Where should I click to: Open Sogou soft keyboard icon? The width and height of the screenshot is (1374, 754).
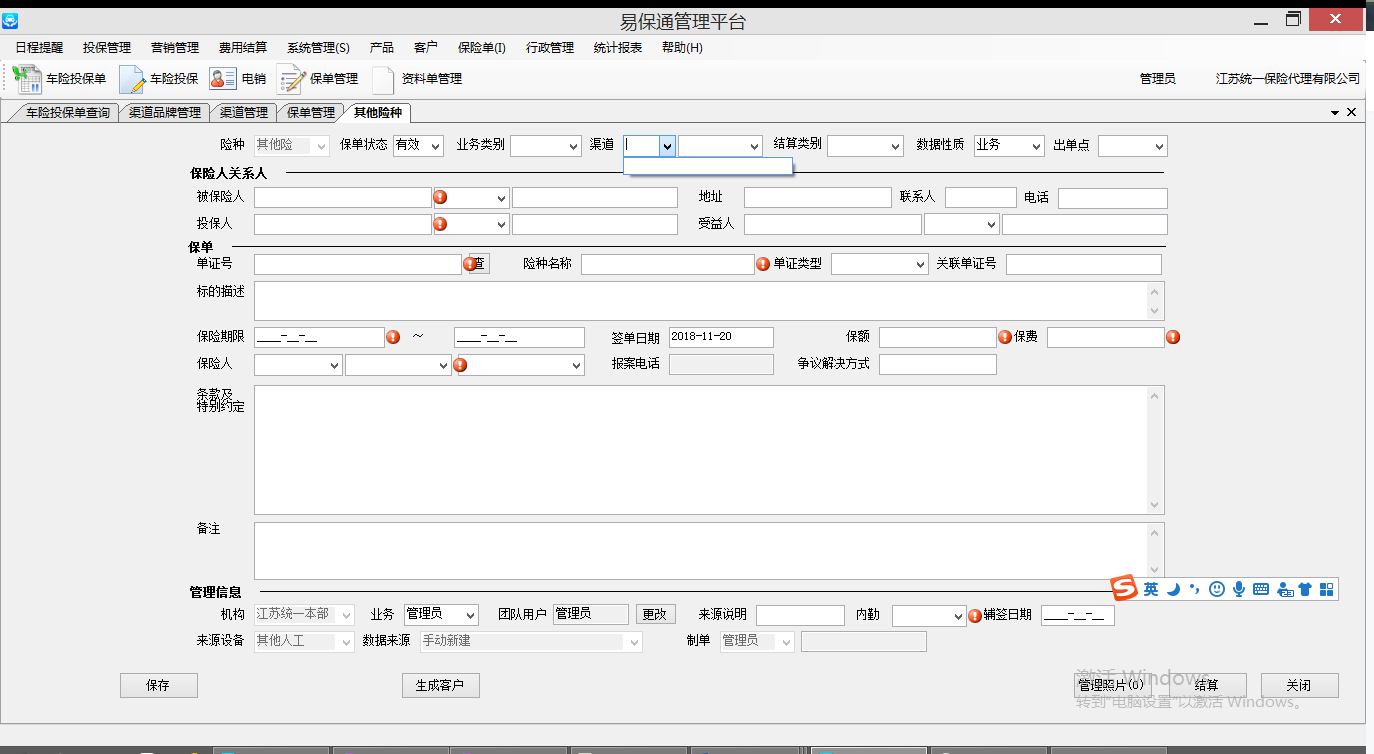(x=1261, y=589)
